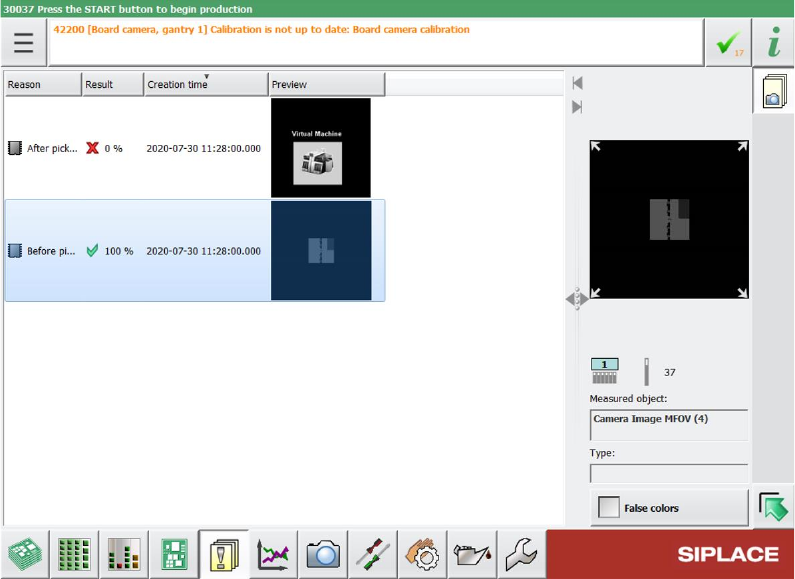Screen dimensions: 795x579
Task: Sort by Result column header
Action: click(113, 84)
